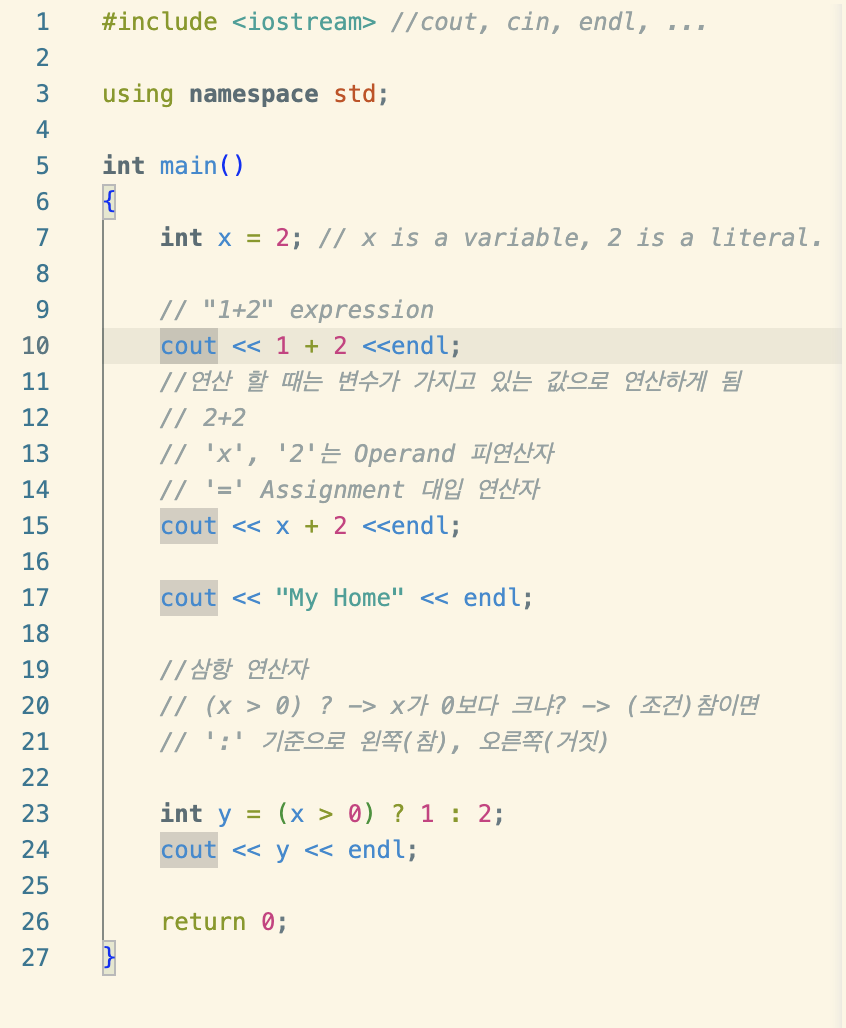Click the opening brace on line 6

109,201
